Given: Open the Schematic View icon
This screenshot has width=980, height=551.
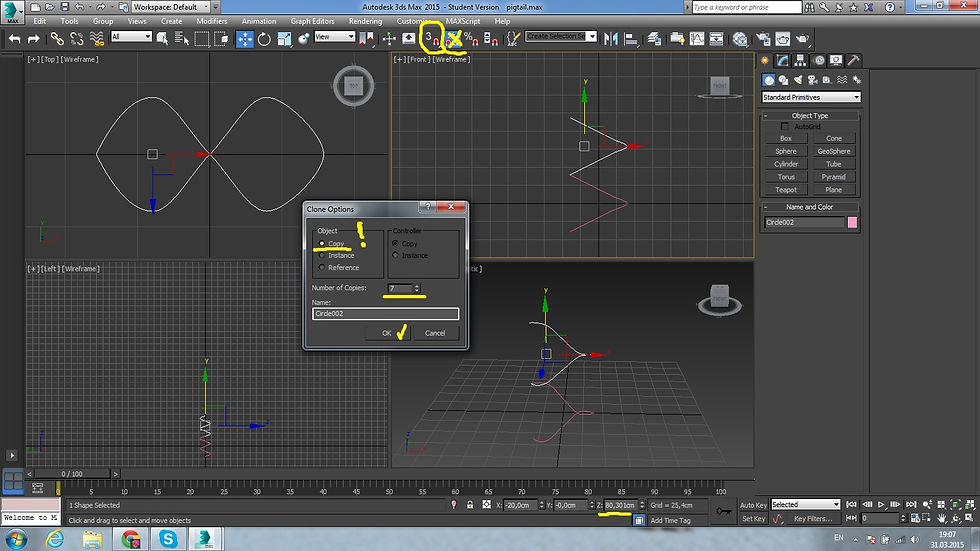Looking at the screenshot, I should pos(716,39).
